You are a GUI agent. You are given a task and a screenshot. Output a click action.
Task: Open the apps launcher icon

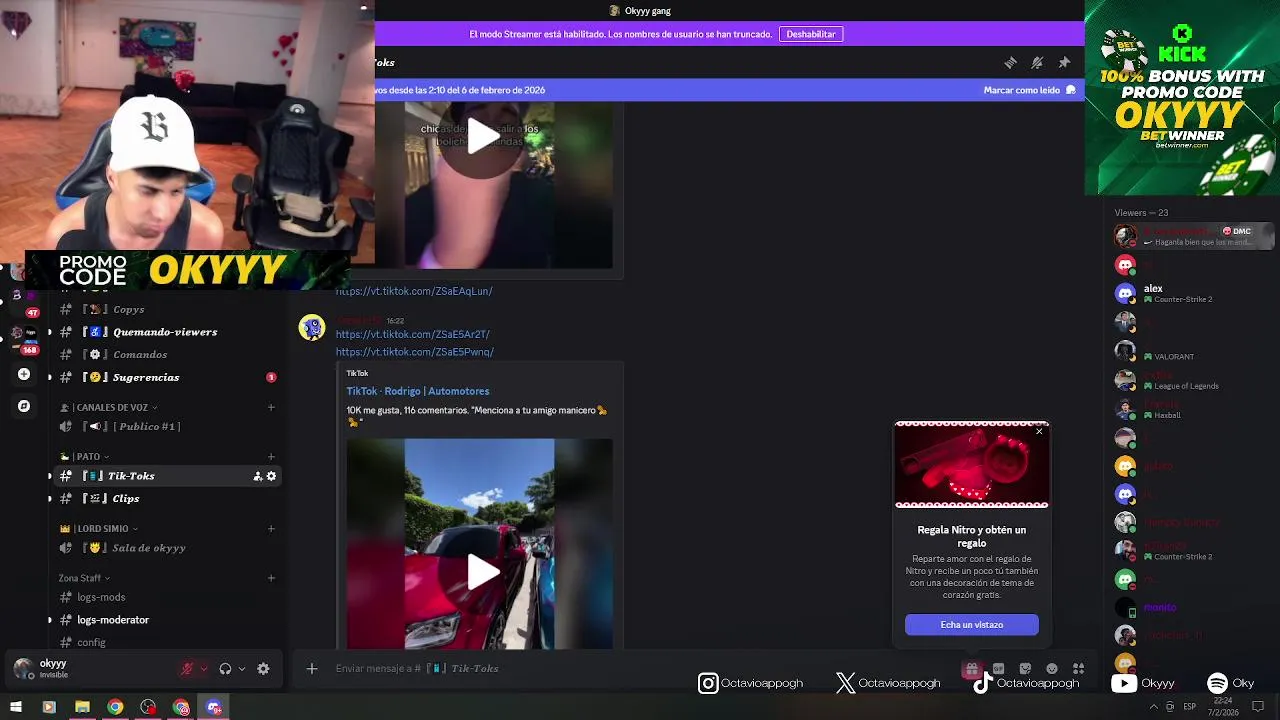1078,669
